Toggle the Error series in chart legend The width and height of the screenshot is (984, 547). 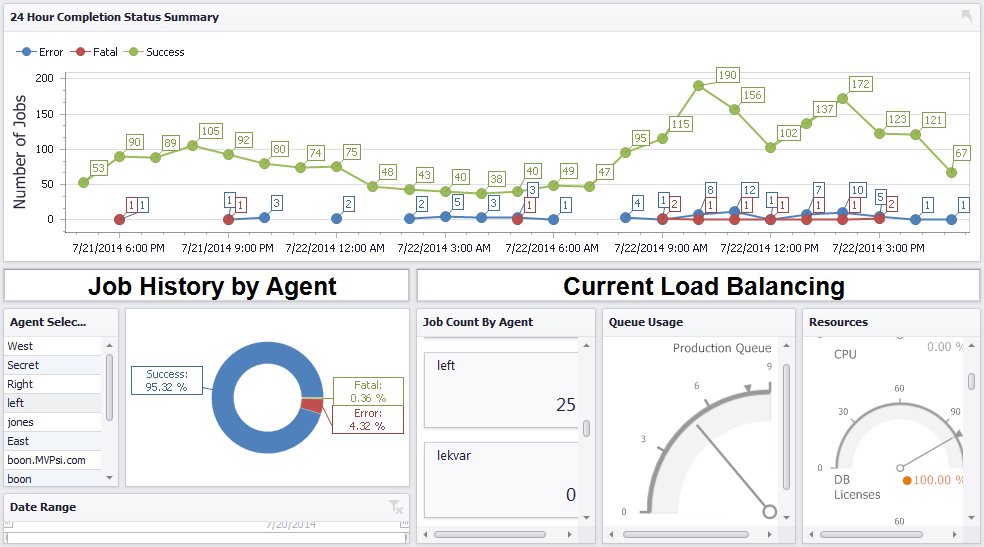[40, 52]
